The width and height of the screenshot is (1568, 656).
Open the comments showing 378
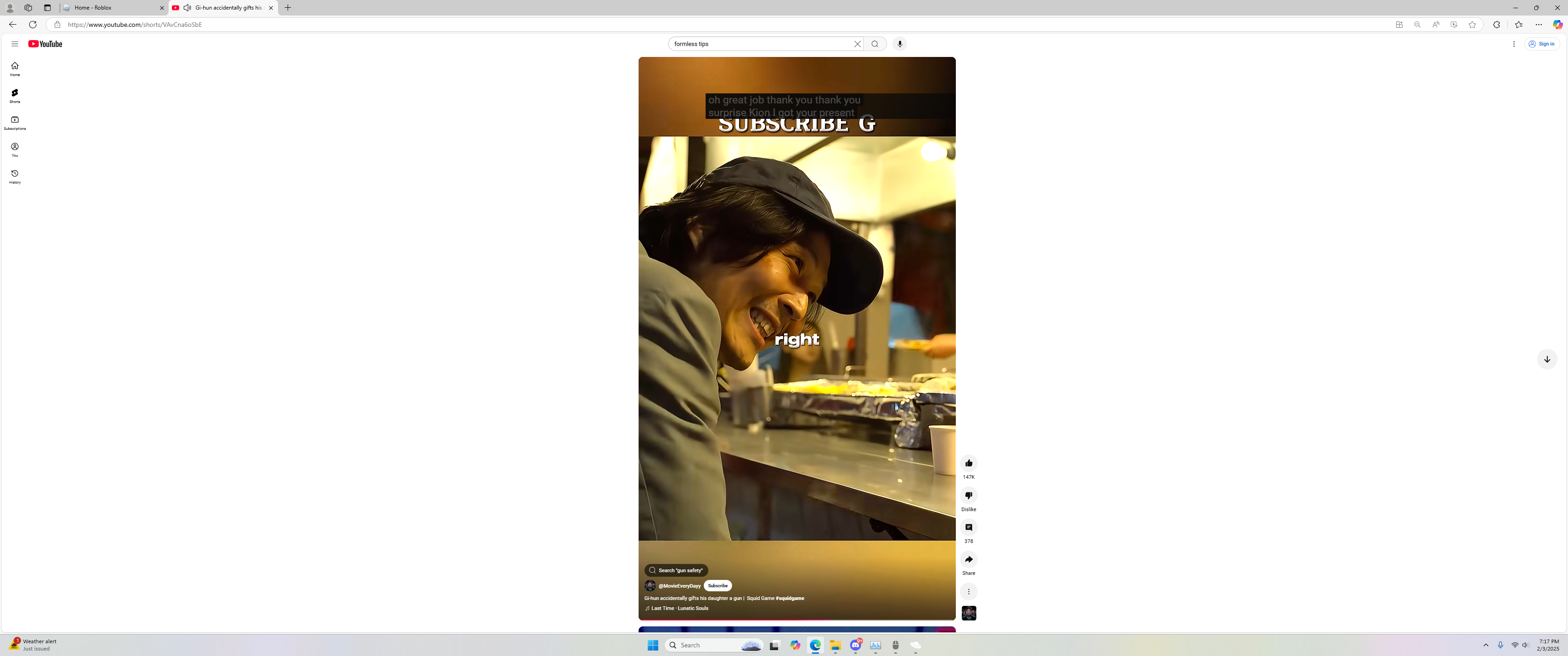click(969, 528)
